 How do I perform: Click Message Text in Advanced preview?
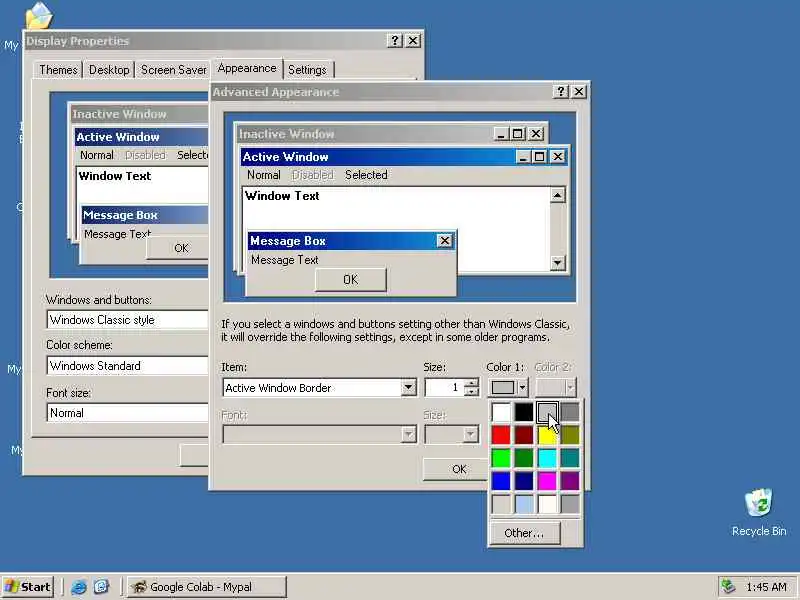[285, 260]
